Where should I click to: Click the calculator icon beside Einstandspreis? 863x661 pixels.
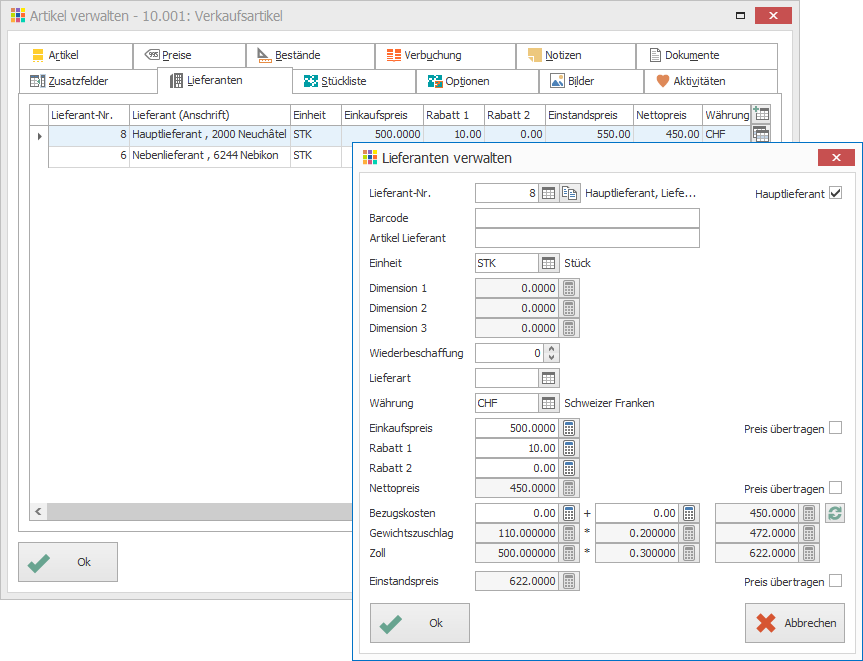(569, 581)
